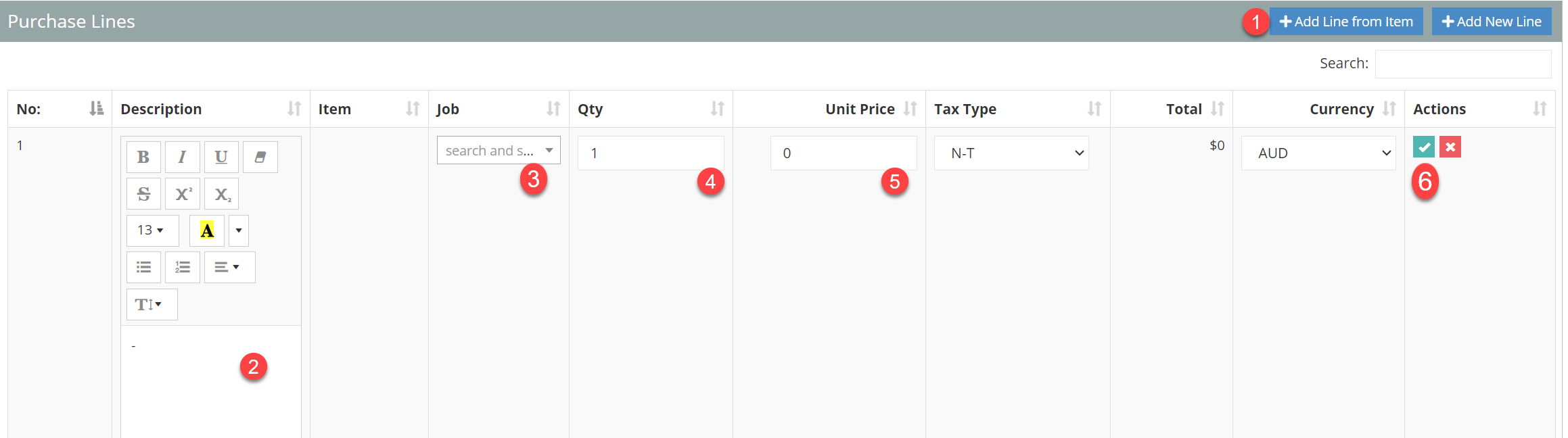
Task: Apply the yellow highlight text color
Action: (x=207, y=230)
